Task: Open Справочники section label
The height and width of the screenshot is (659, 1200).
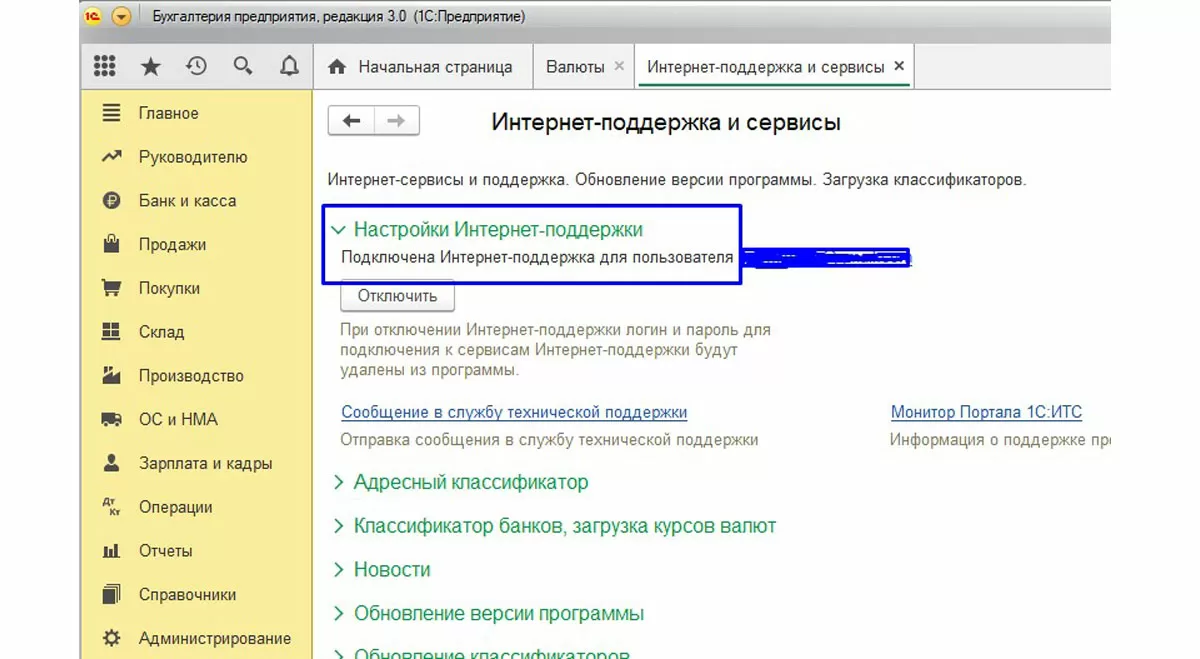Action: 187,595
